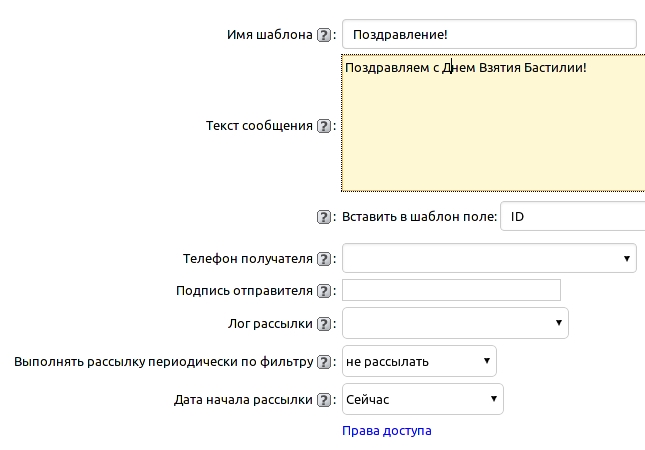The image size is (645, 450).
Task: Open help icon beside Текст сообщения
Action: (323, 127)
